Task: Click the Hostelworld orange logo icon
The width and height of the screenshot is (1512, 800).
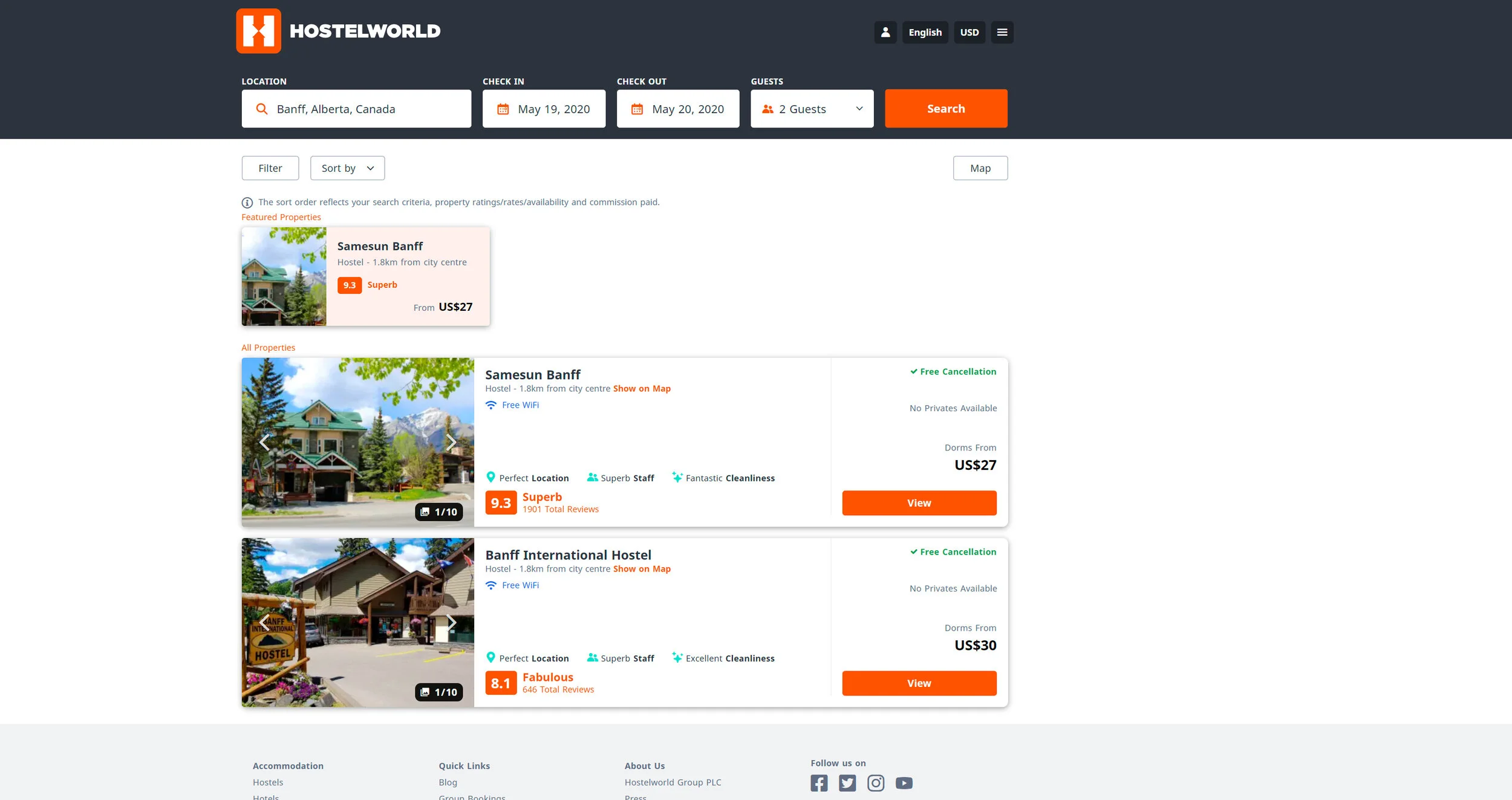Action: point(258,31)
